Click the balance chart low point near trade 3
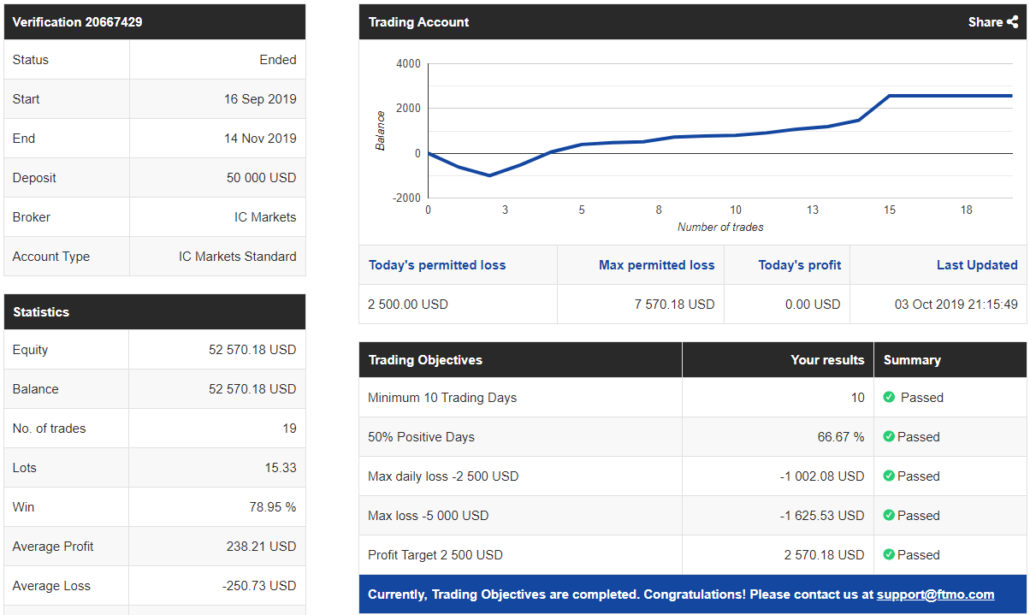Viewport: 1030px width, 615px height. (x=489, y=175)
